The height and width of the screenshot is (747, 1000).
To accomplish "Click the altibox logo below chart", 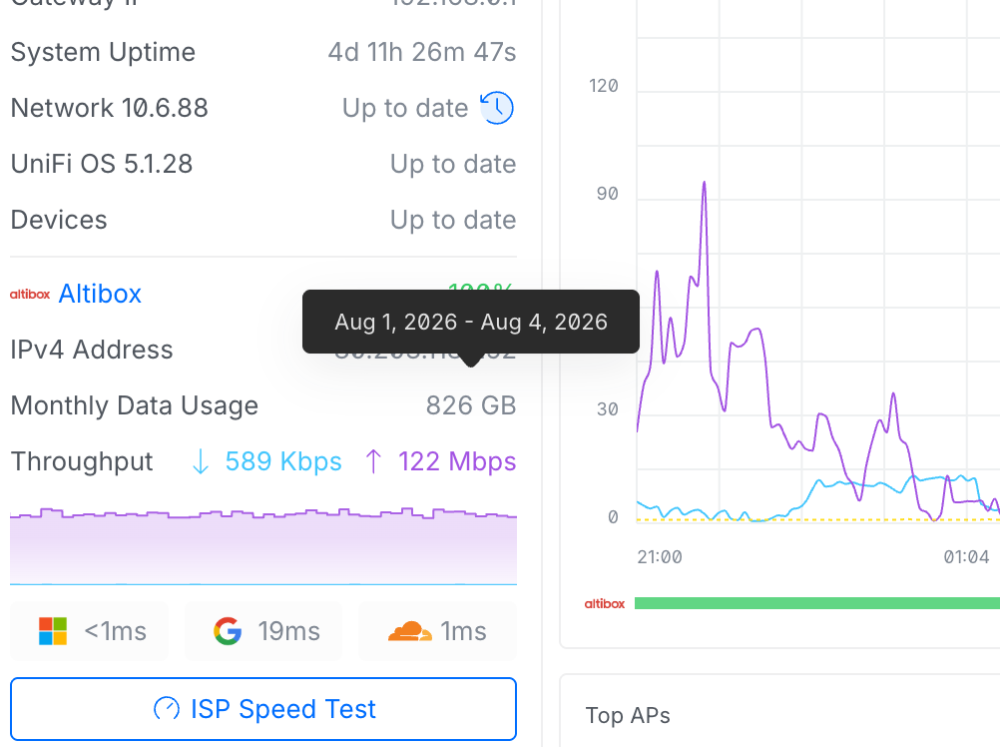I will point(605,603).
